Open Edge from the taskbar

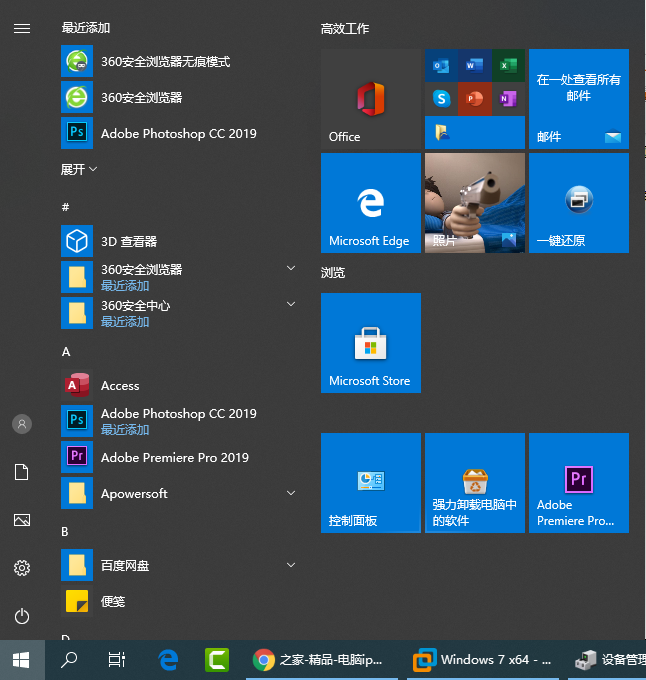[x=168, y=660]
